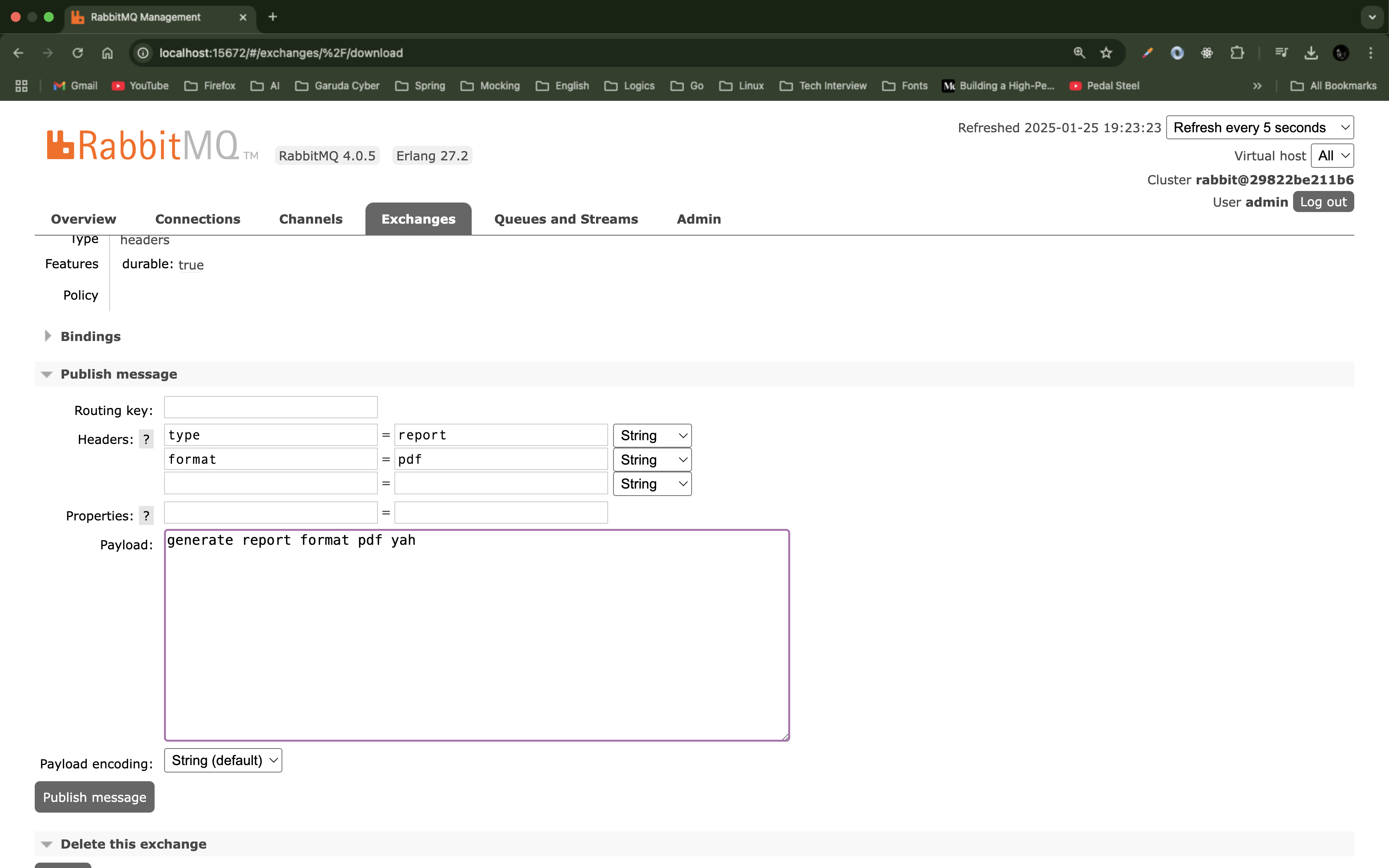Open the apps grid in bookmarks bar
This screenshot has height=868, width=1389.
click(x=21, y=86)
